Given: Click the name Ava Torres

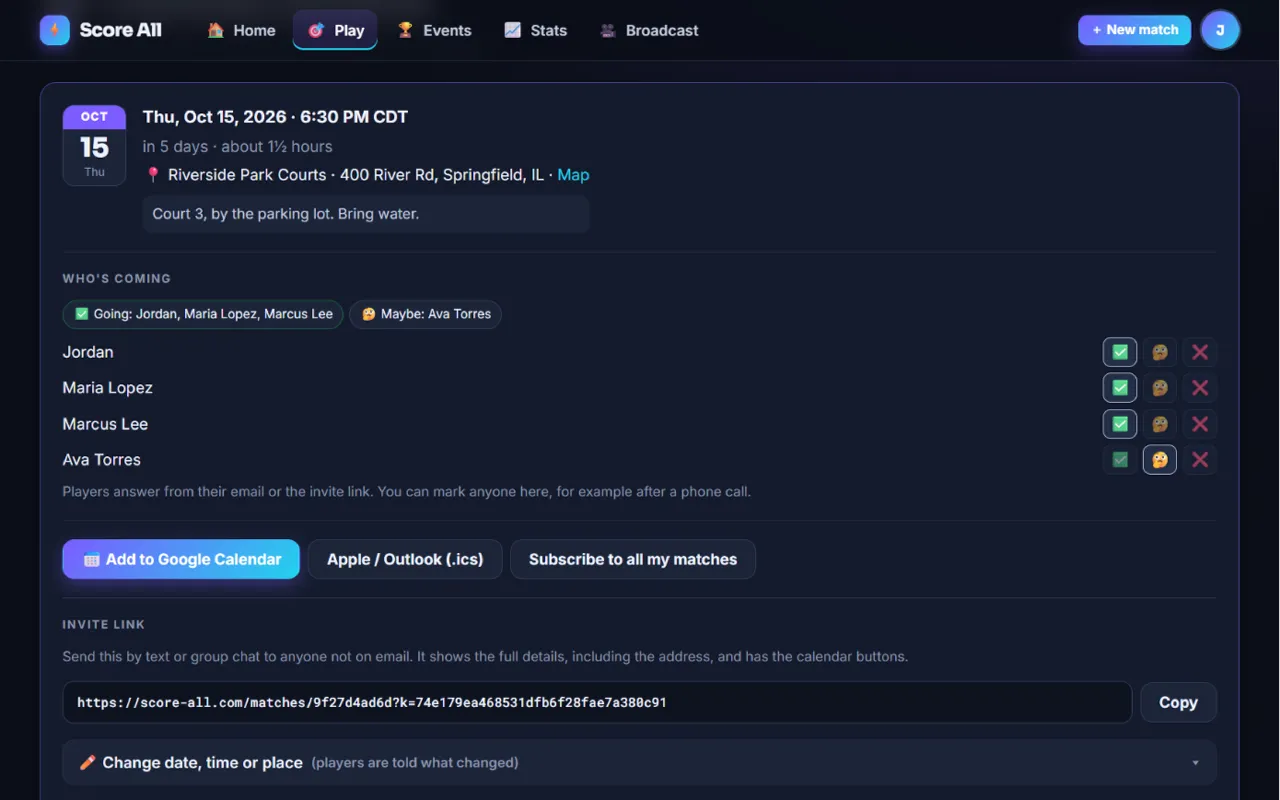Looking at the screenshot, I should [102, 460].
